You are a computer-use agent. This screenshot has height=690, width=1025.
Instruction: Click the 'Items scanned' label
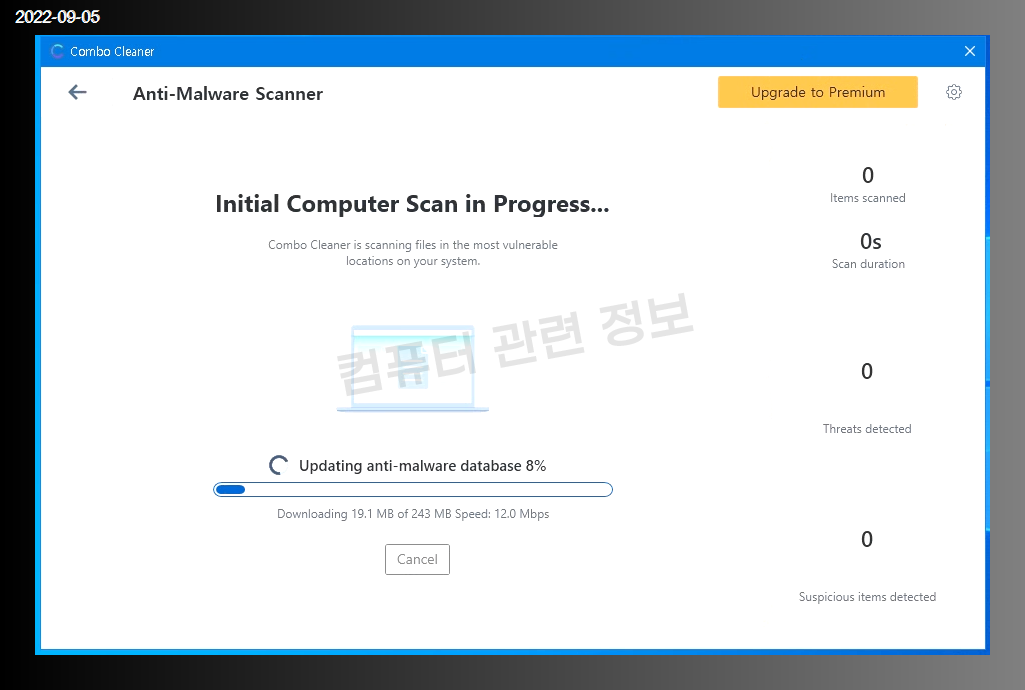click(867, 198)
